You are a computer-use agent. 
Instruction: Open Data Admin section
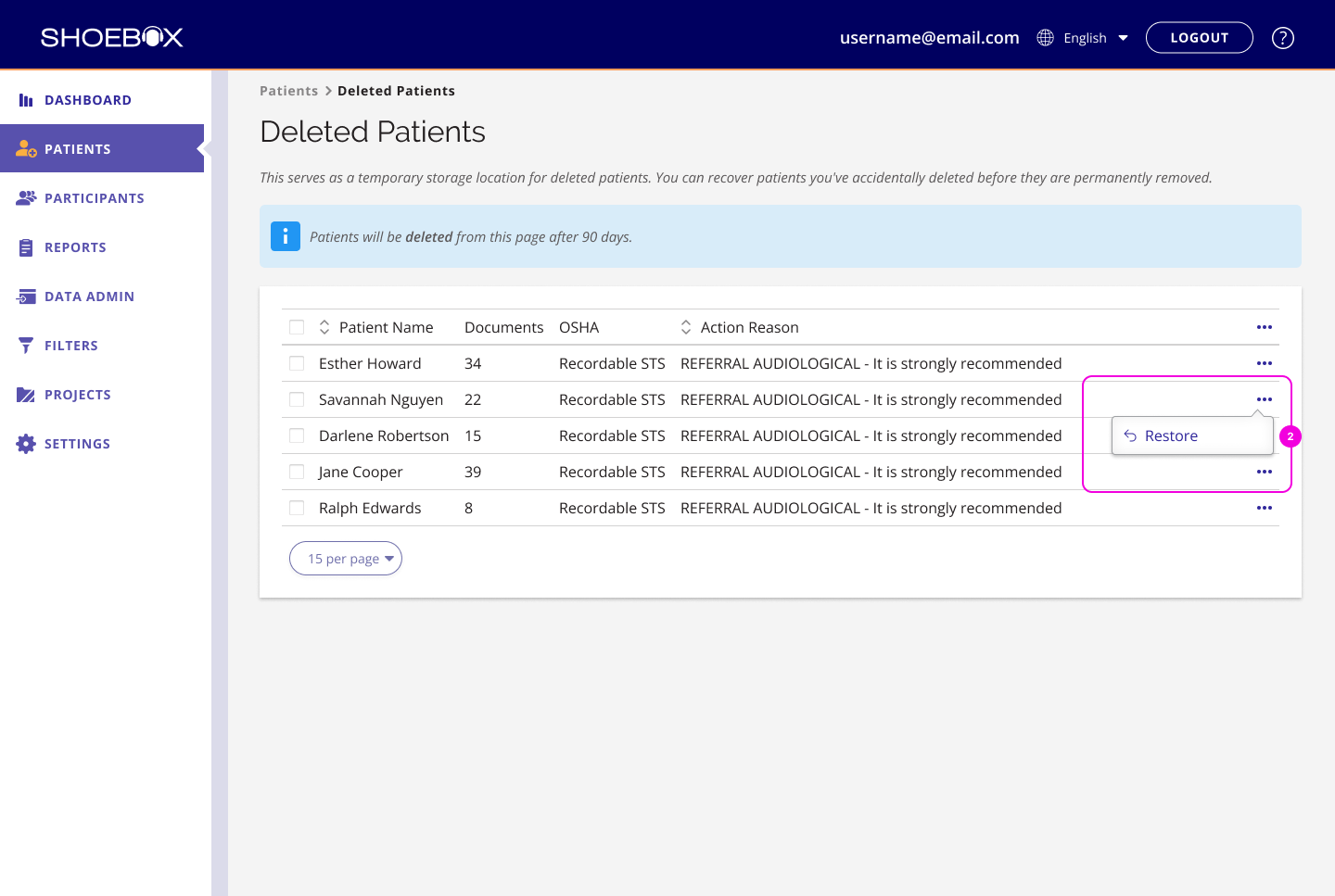click(89, 297)
